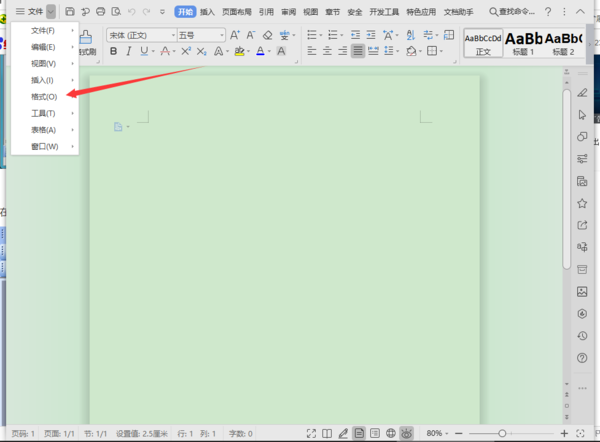Image resolution: width=600 pixels, height=442 pixels.
Task: Expand highlight color dropdown arrow
Action: [x=249, y=51]
